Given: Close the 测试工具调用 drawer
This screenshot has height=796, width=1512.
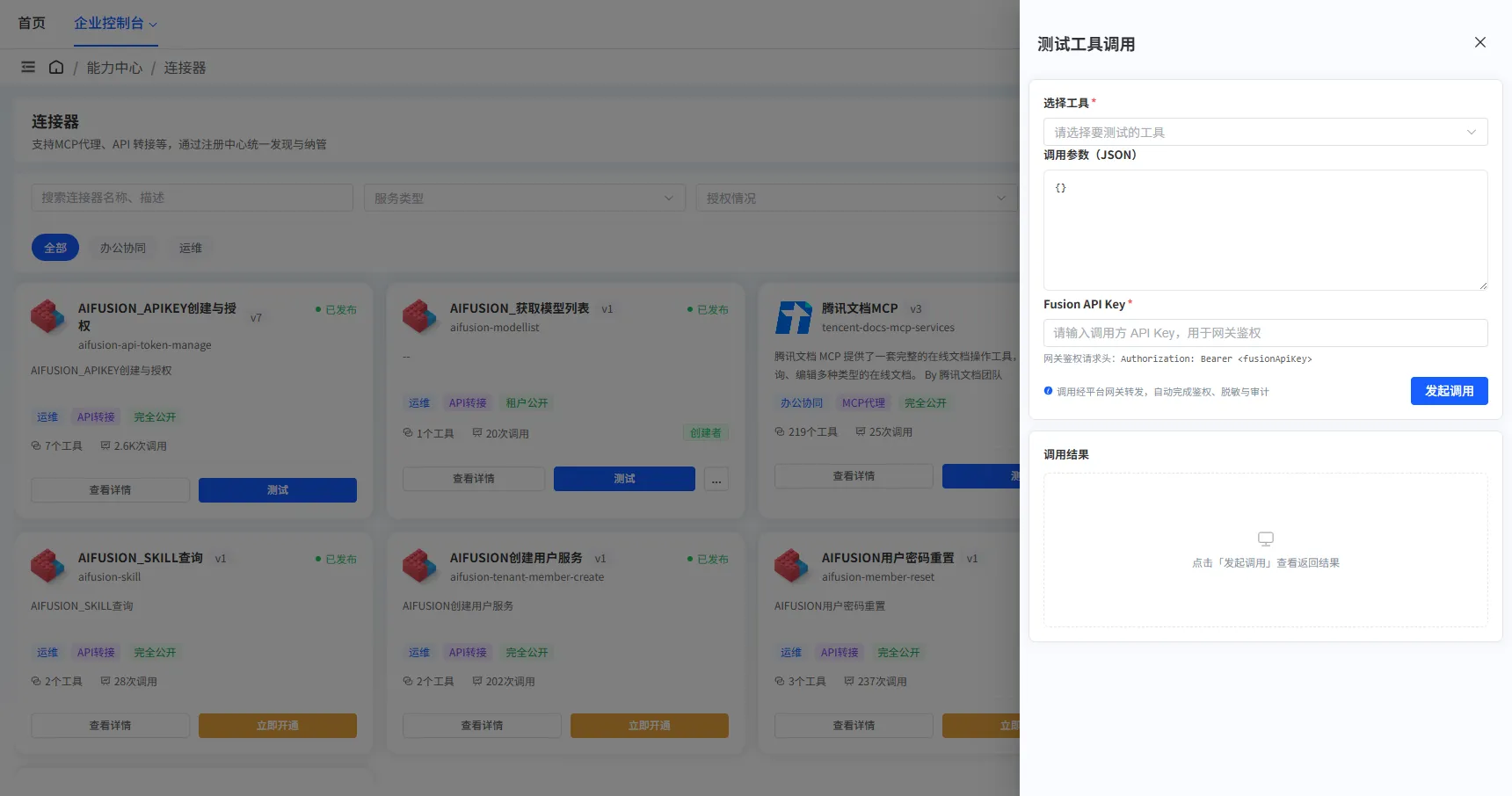Looking at the screenshot, I should tap(1480, 42).
